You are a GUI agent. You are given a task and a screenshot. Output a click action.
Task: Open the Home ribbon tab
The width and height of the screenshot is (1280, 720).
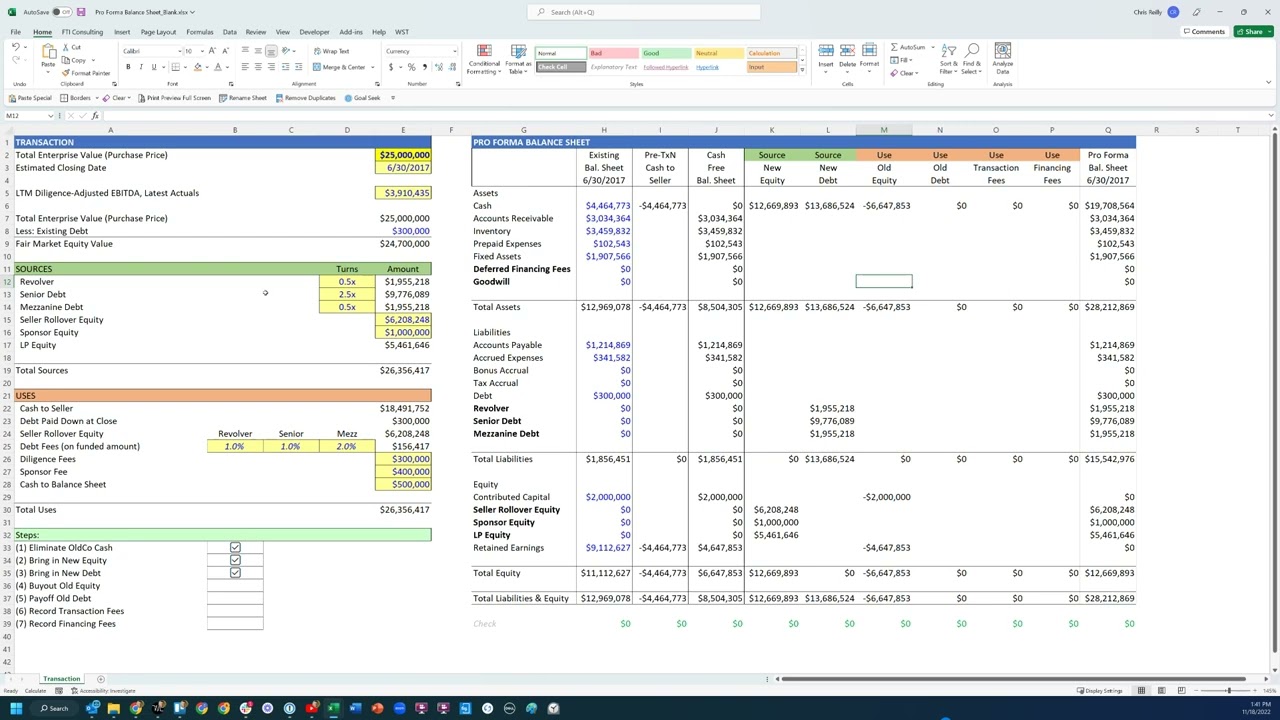(x=42, y=32)
